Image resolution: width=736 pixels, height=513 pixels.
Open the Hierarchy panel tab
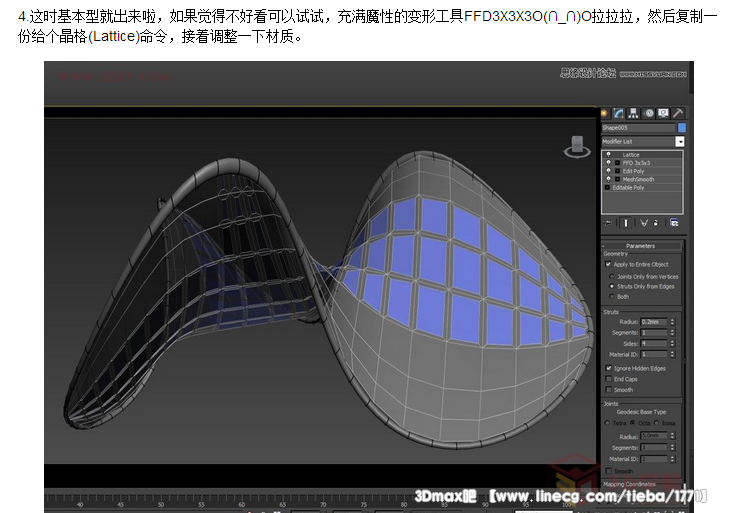pos(633,113)
